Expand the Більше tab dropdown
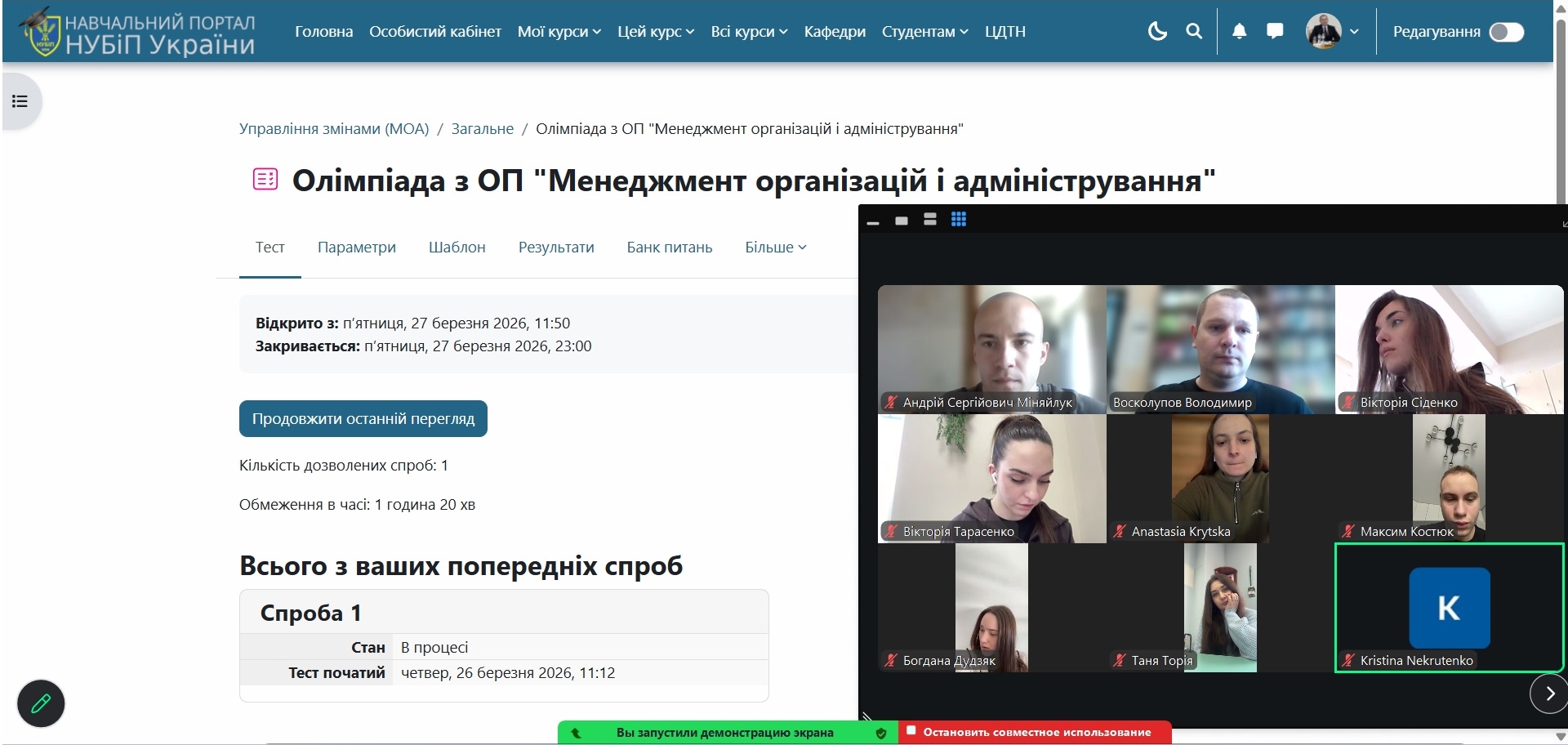Screen dimensions: 1568x745 pyautogui.click(x=776, y=247)
